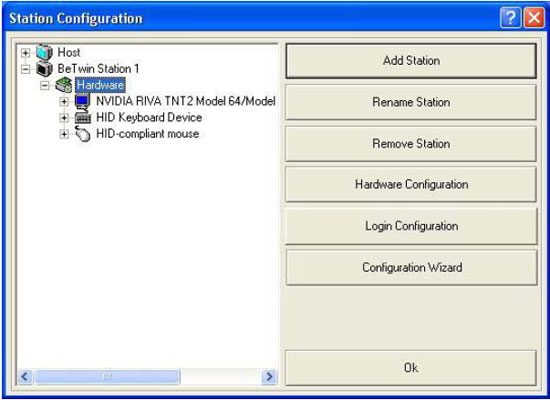The height and width of the screenshot is (400, 550).
Task: Expand the NVIDIA RIVA TNT2 entry
Action: pyautogui.click(x=64, y=102)
